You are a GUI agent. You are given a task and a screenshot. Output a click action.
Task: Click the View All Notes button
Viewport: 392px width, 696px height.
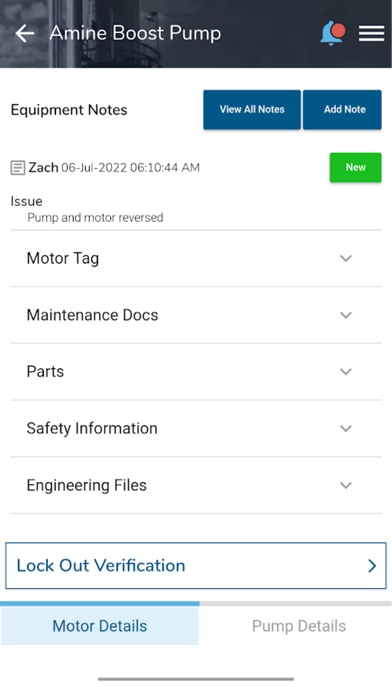tap(252, 110)
